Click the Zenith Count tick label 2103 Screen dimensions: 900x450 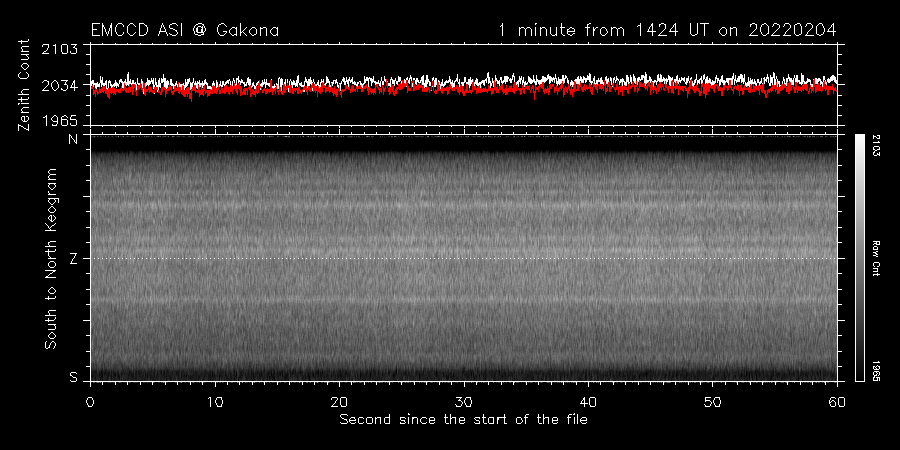(x=60, y=49)
